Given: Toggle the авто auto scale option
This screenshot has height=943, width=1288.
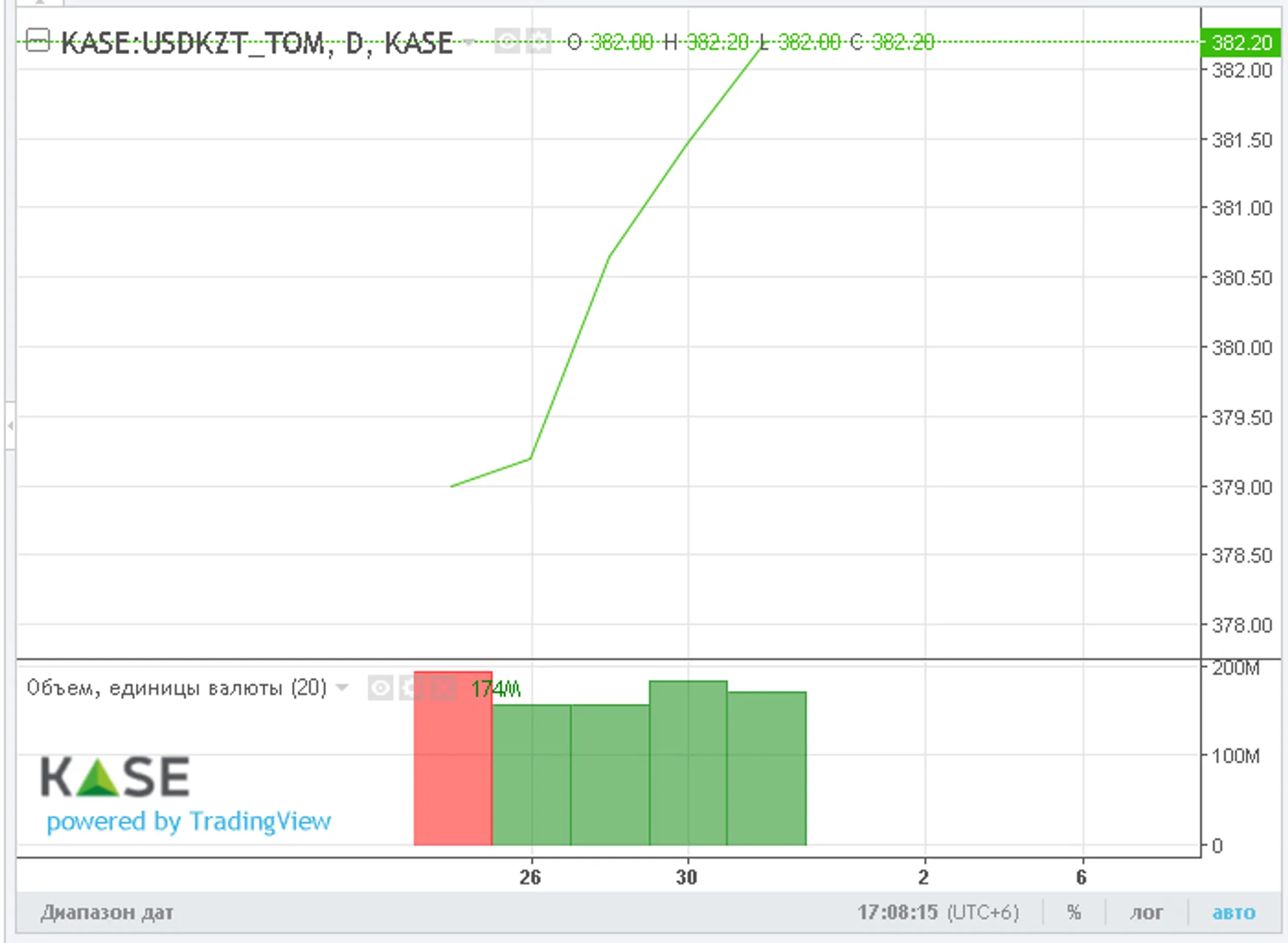Looking at the screenshot, I should (1233, 913).
